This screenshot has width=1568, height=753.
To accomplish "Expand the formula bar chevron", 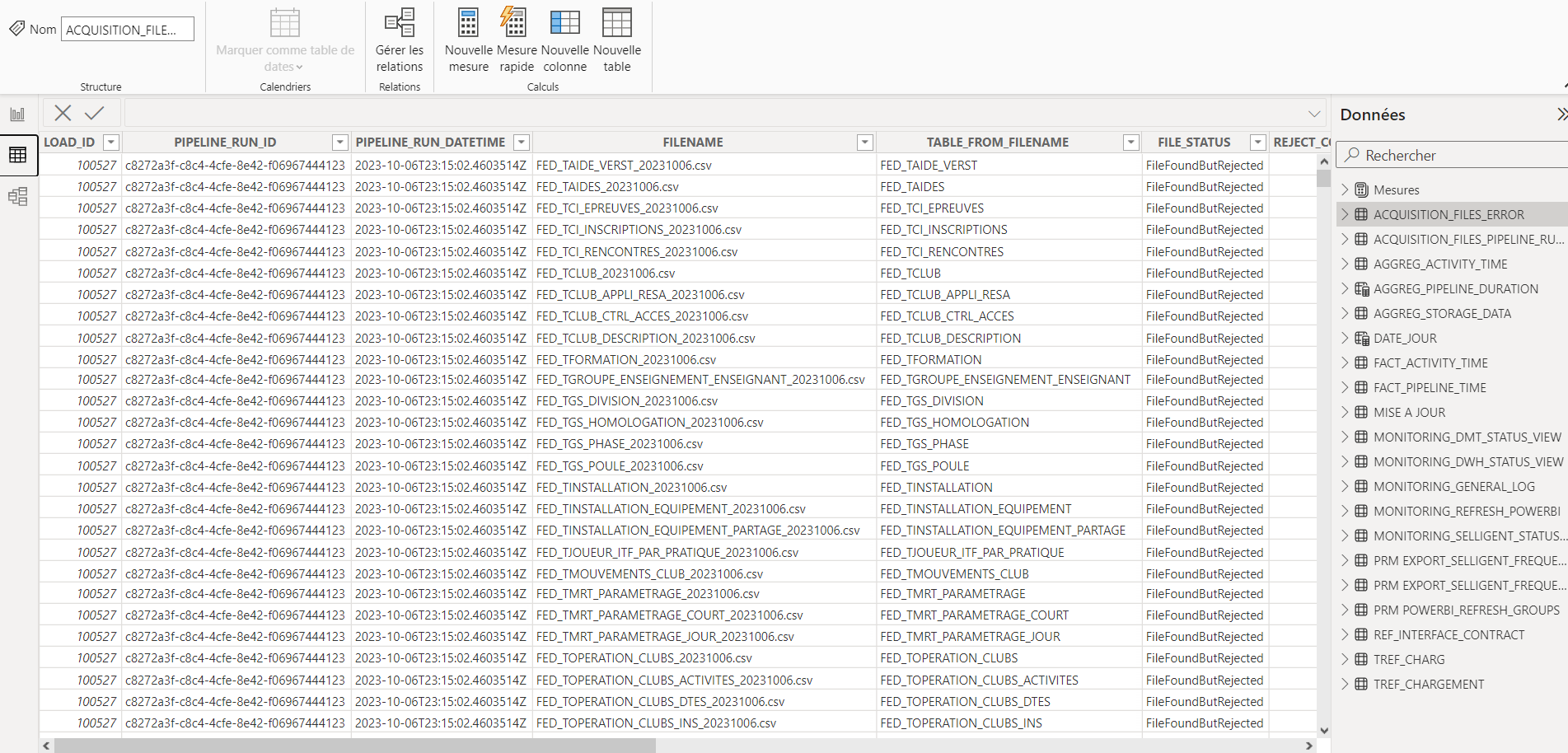I will pos(1313,114).
